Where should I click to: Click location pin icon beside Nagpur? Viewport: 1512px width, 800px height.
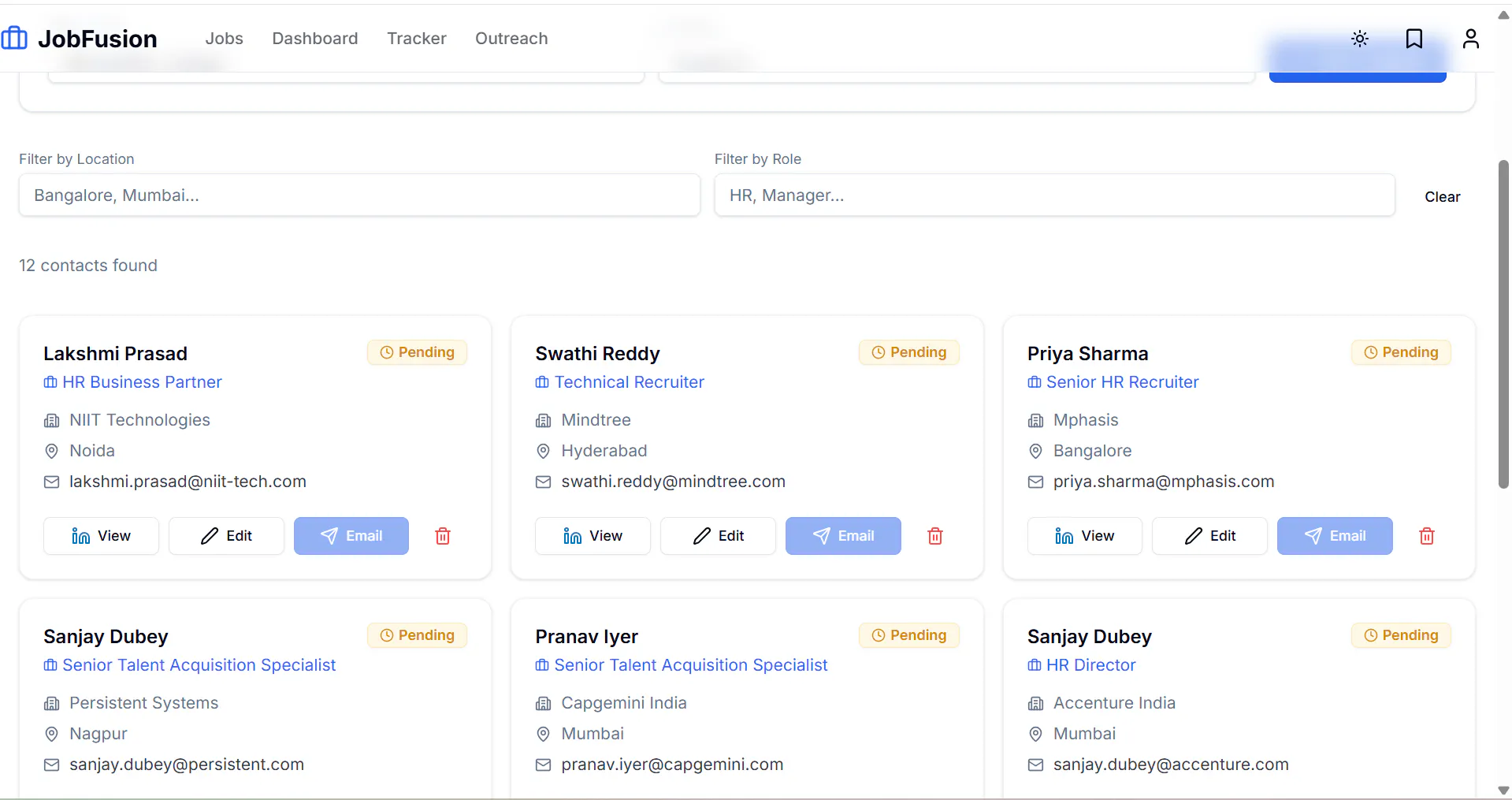click(x=51, y=734)
